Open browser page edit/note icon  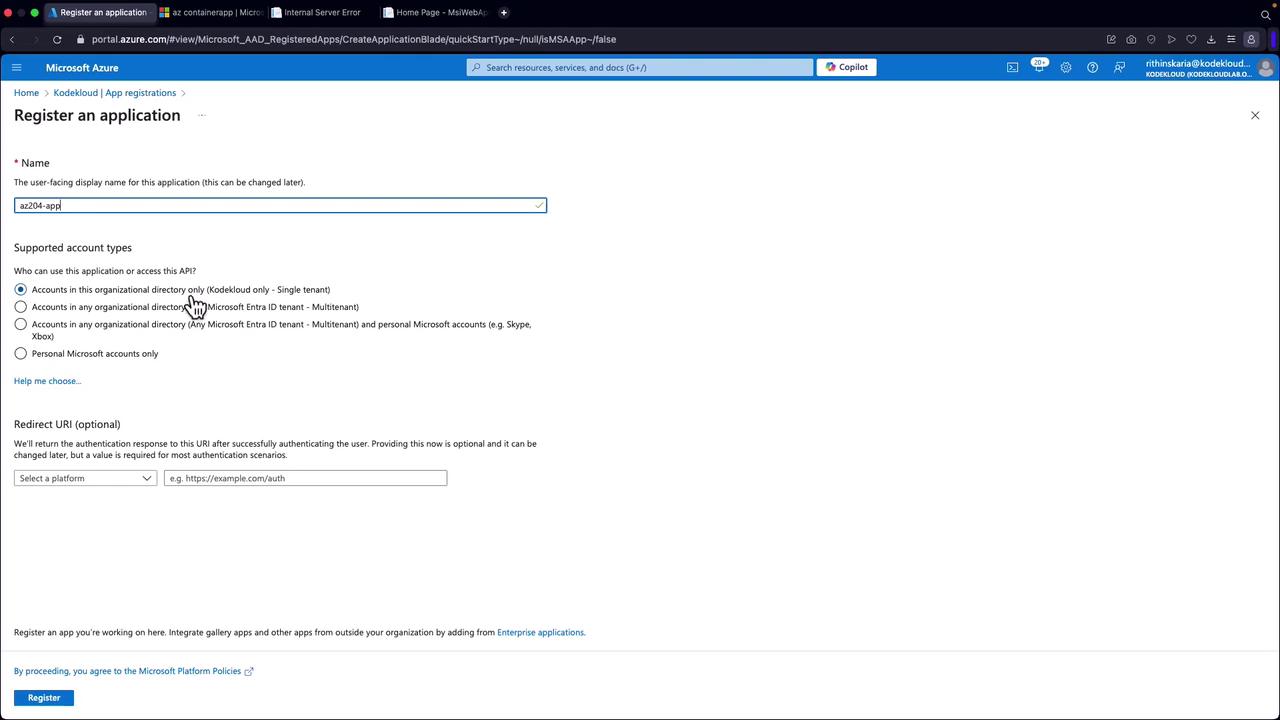point(1111,39)
